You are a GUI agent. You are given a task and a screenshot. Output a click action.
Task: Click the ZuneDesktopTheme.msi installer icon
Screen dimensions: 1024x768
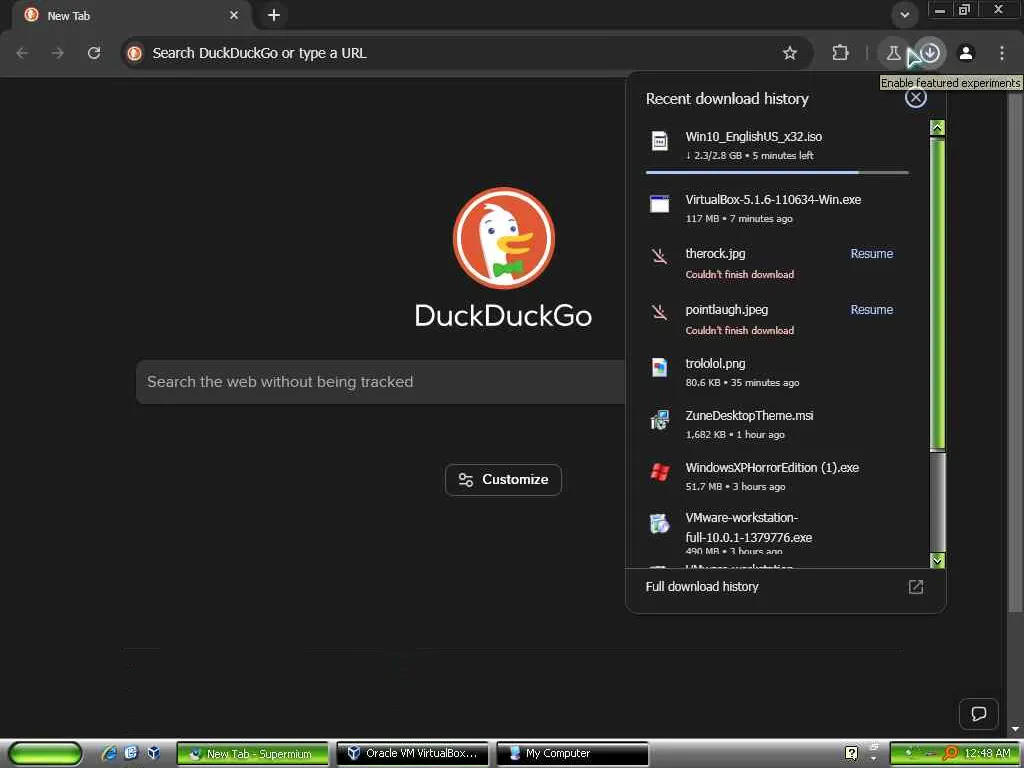point(660,420)
